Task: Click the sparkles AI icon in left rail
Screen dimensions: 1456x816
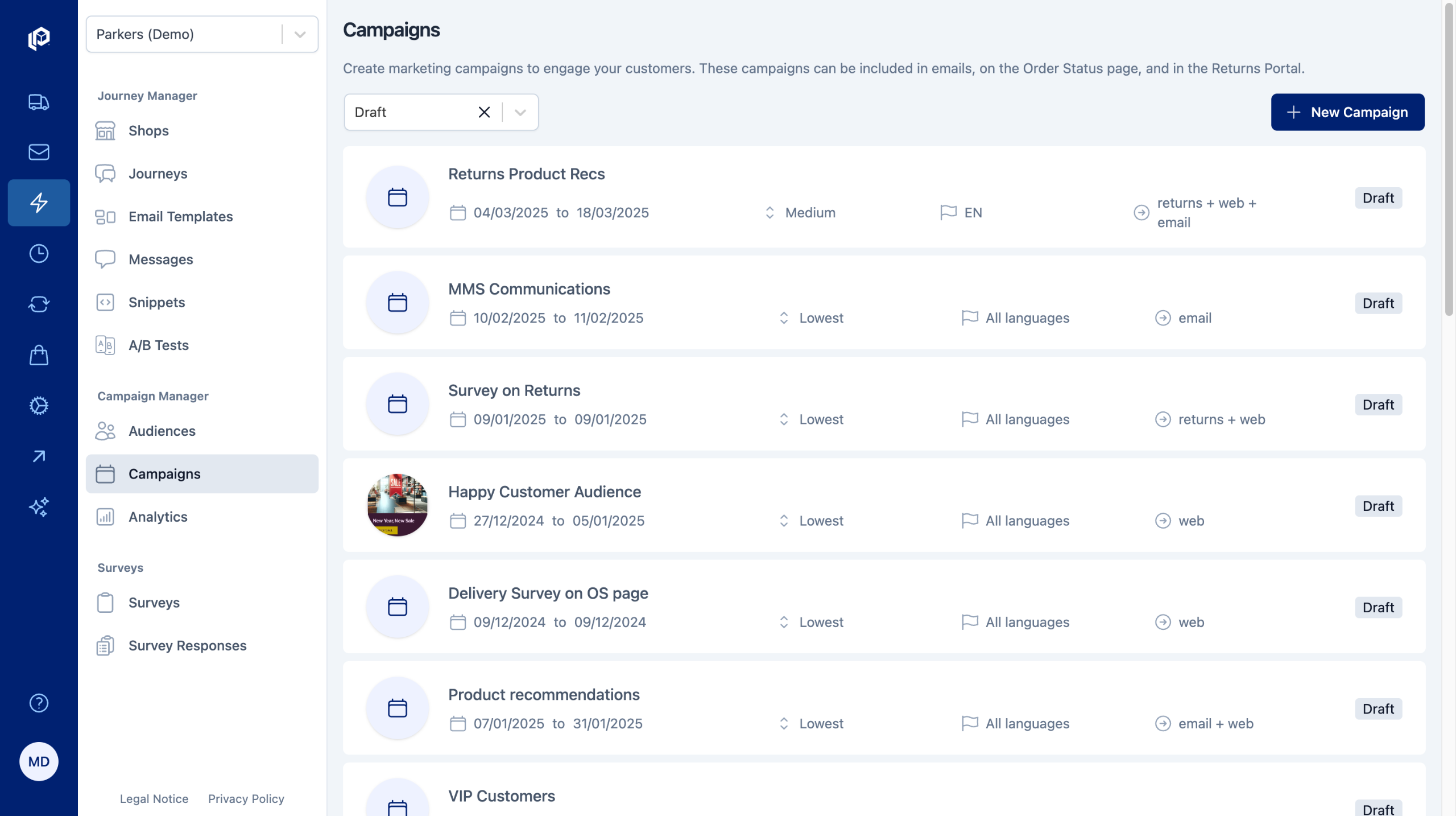Action: 39,507
